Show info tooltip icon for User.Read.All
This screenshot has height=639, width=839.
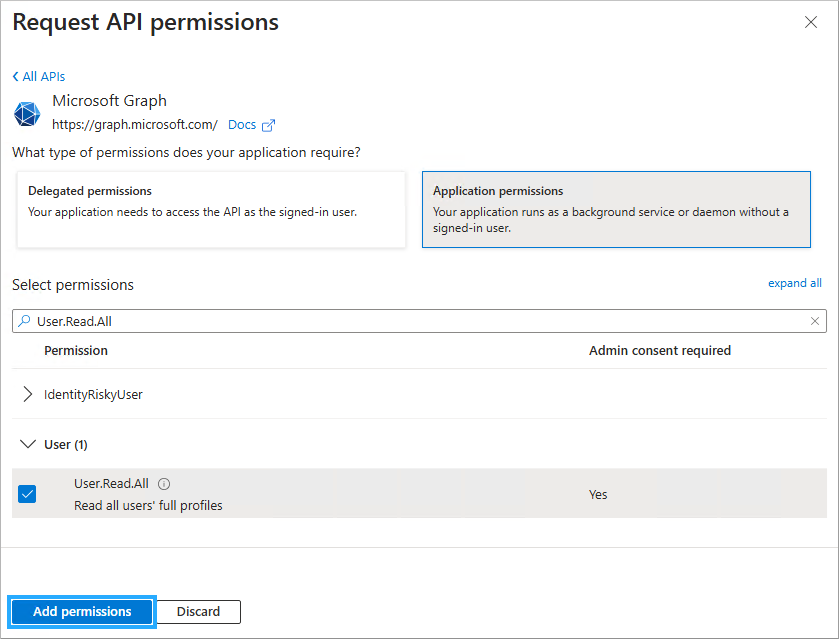coord(164,484)
